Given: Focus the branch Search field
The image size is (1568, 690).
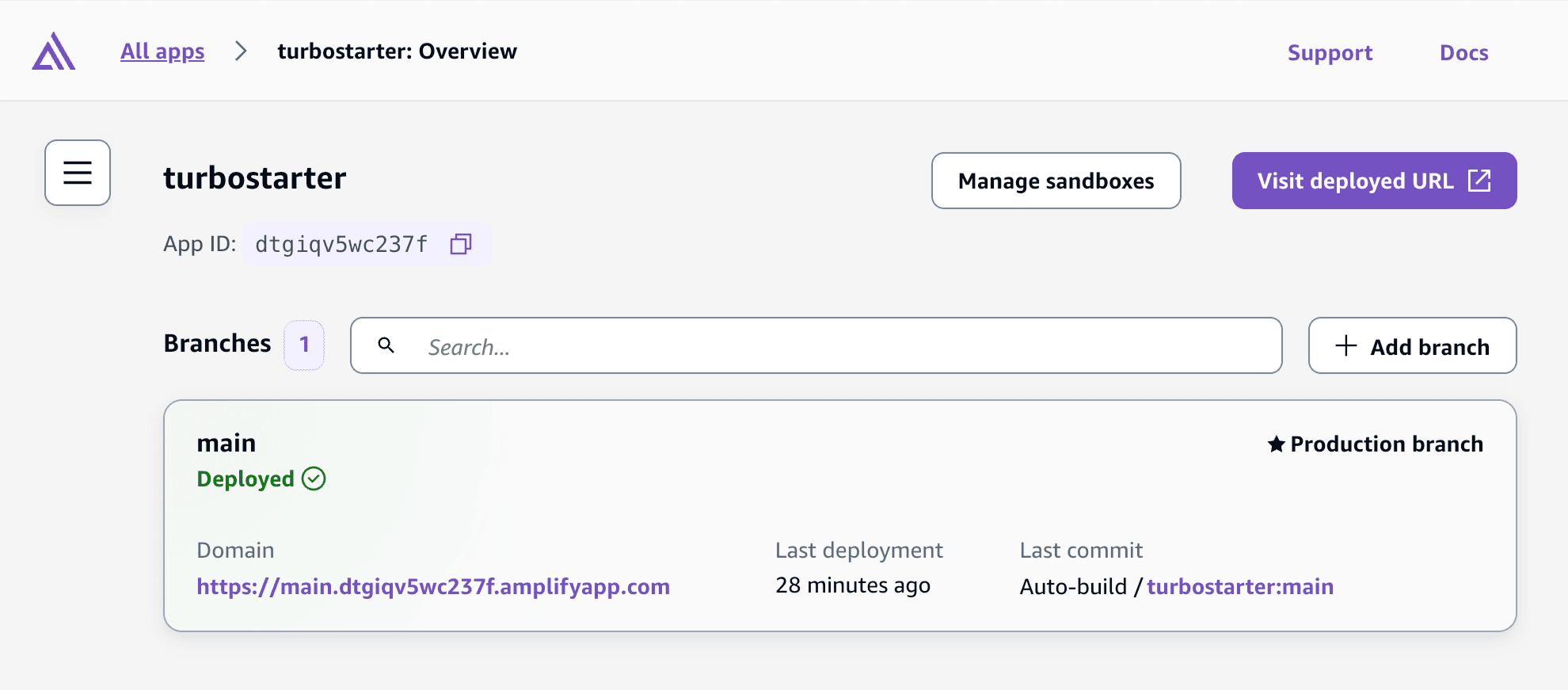Looking at the screenshot, I should (816, 345).
